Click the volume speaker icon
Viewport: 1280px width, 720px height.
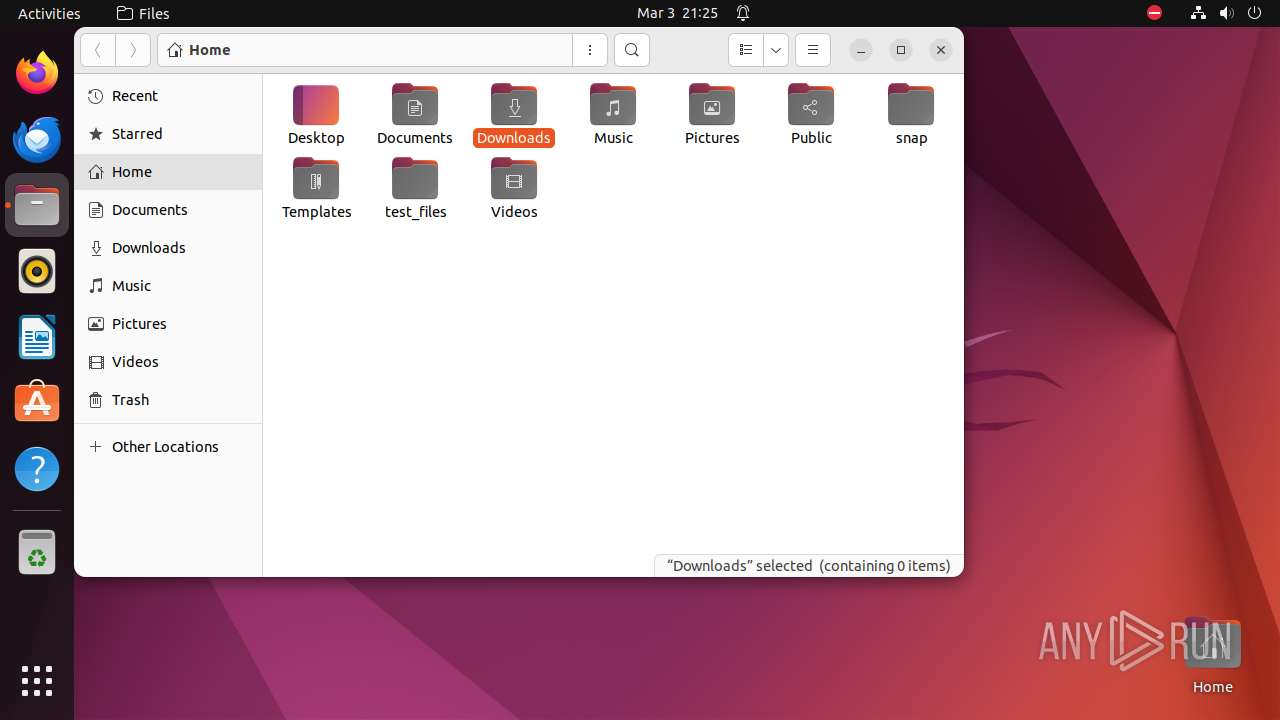pos(1226,13)
